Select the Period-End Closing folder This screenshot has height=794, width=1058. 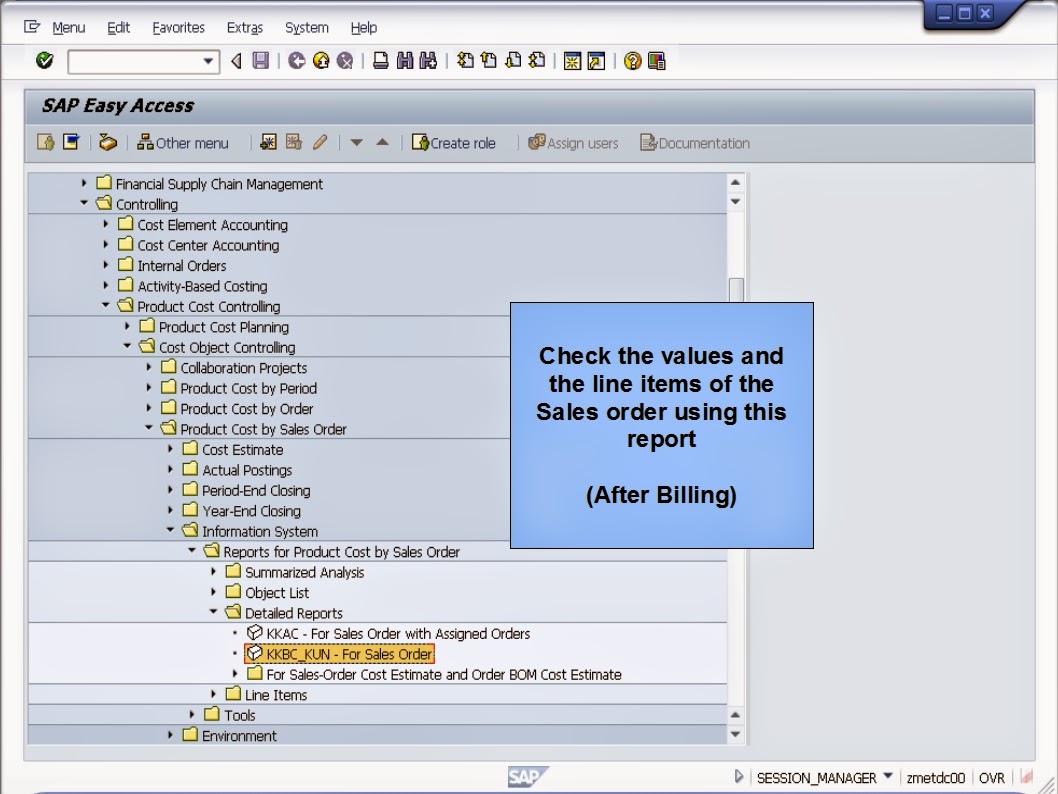[256, 490]
